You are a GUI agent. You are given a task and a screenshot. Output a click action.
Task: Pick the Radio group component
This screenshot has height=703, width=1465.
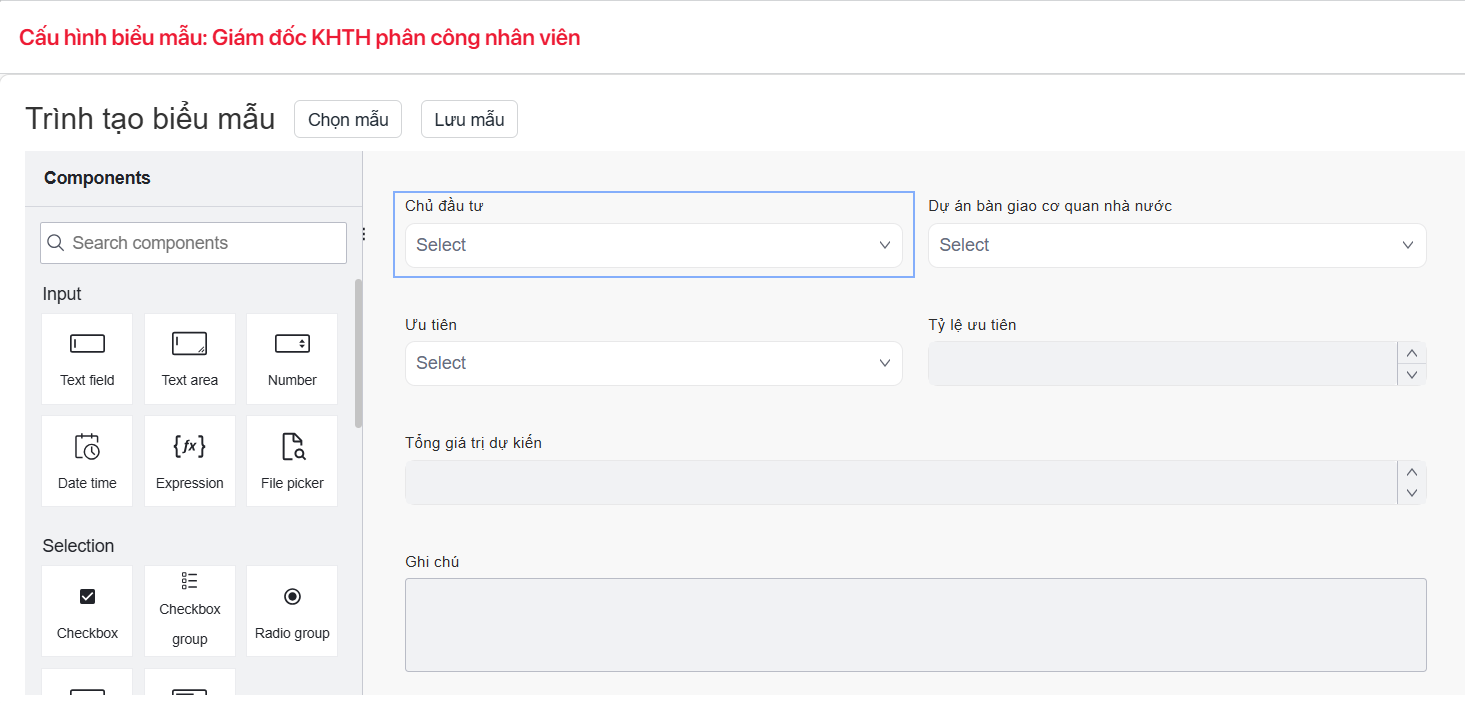click(x=292, y=611)
